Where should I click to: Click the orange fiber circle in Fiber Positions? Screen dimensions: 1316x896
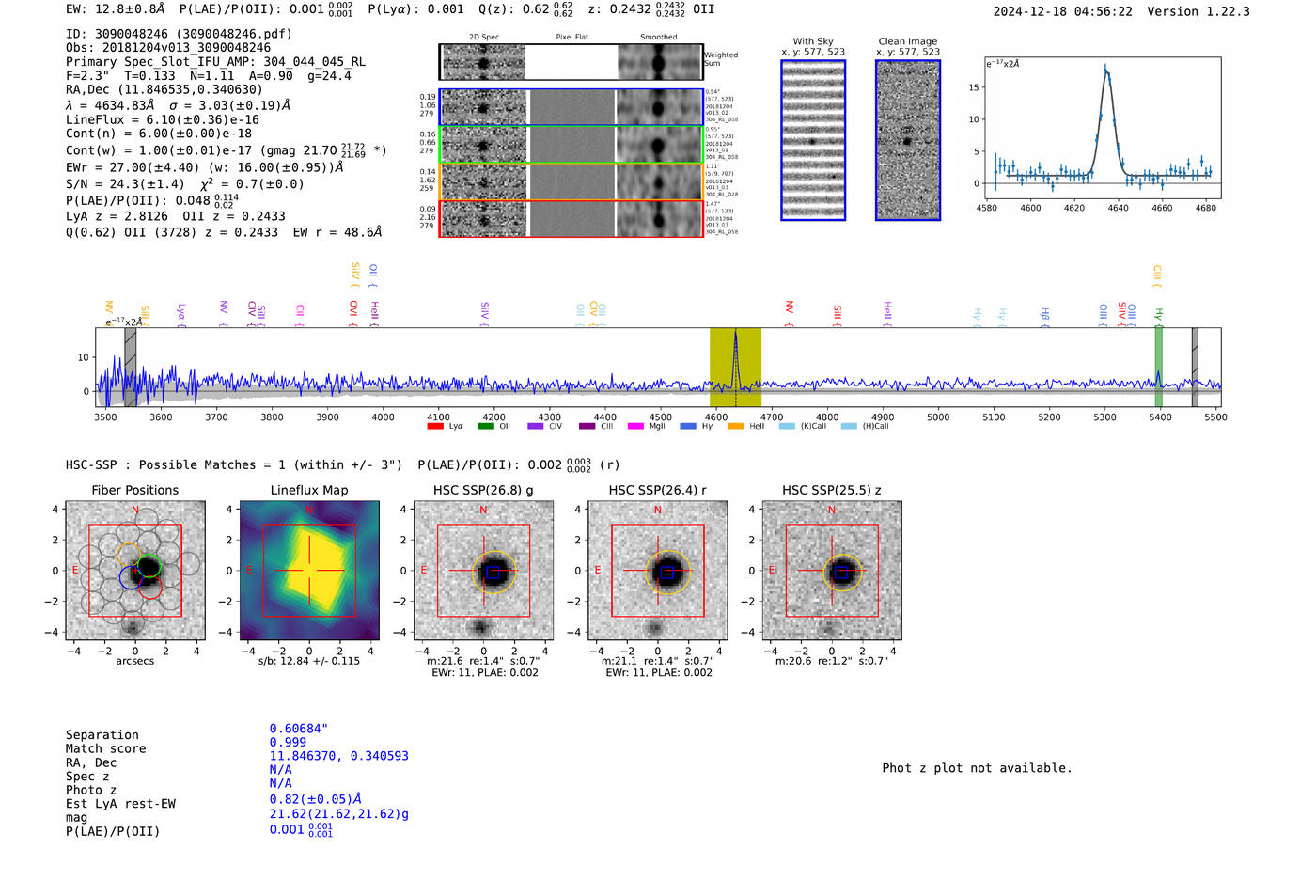[x=129, y=556]
